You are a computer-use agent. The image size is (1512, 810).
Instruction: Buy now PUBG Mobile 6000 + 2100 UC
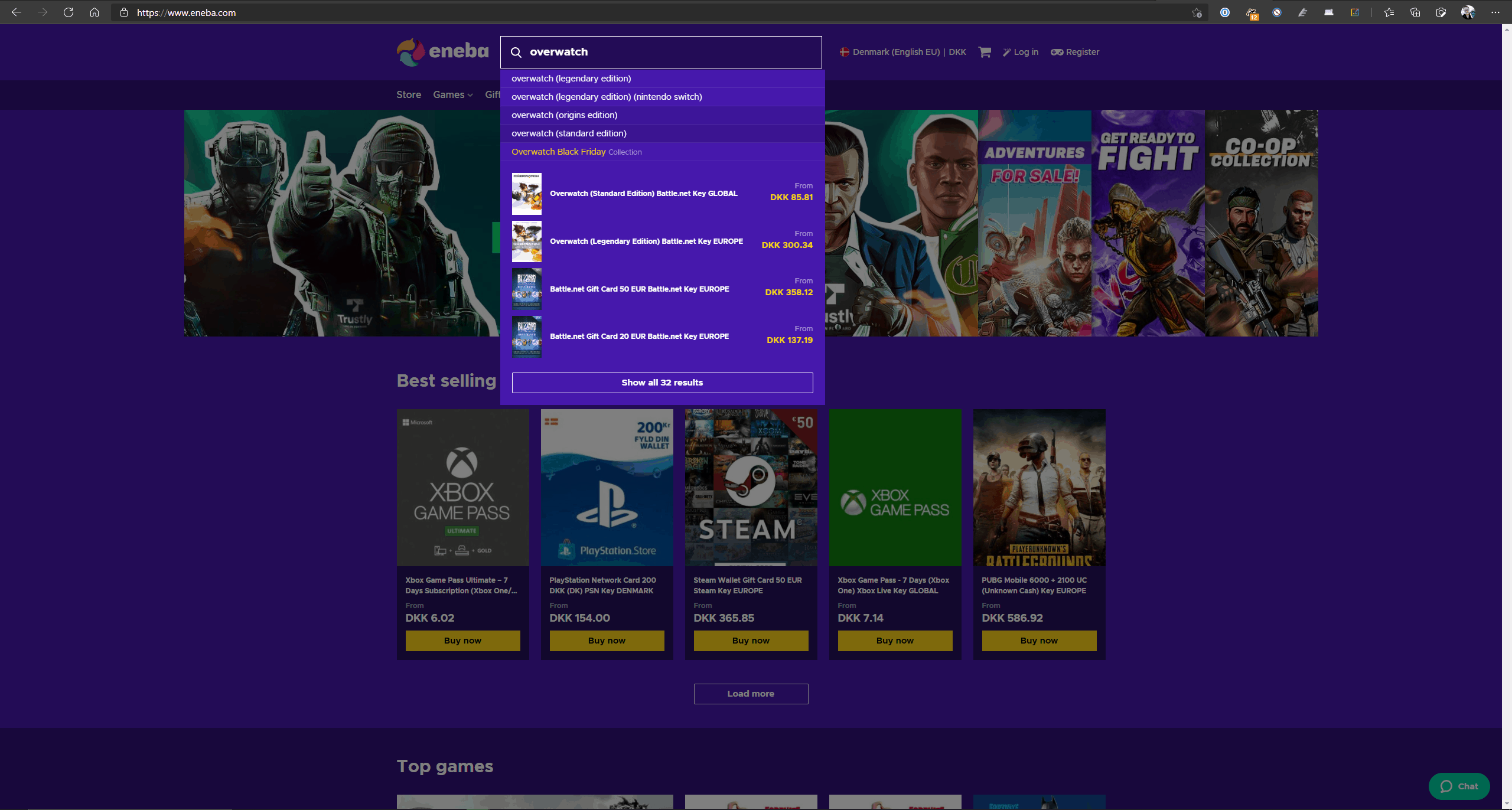(1039, 641)
